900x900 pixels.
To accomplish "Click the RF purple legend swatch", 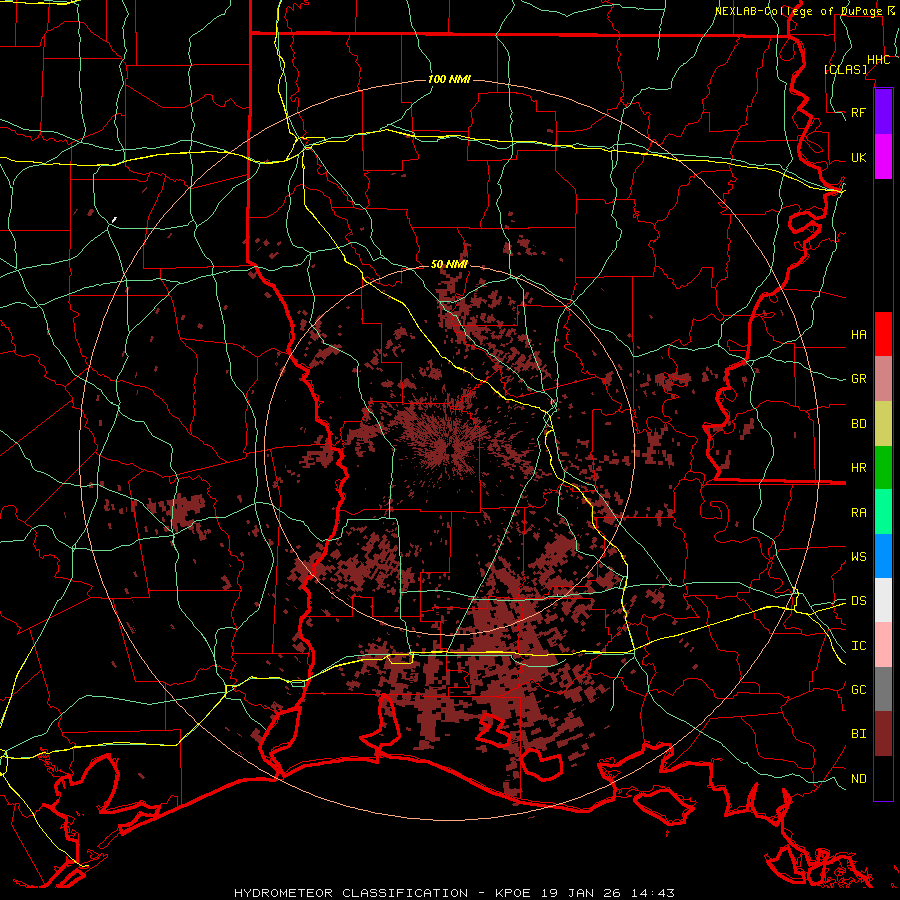I will [x=883, y=112].
